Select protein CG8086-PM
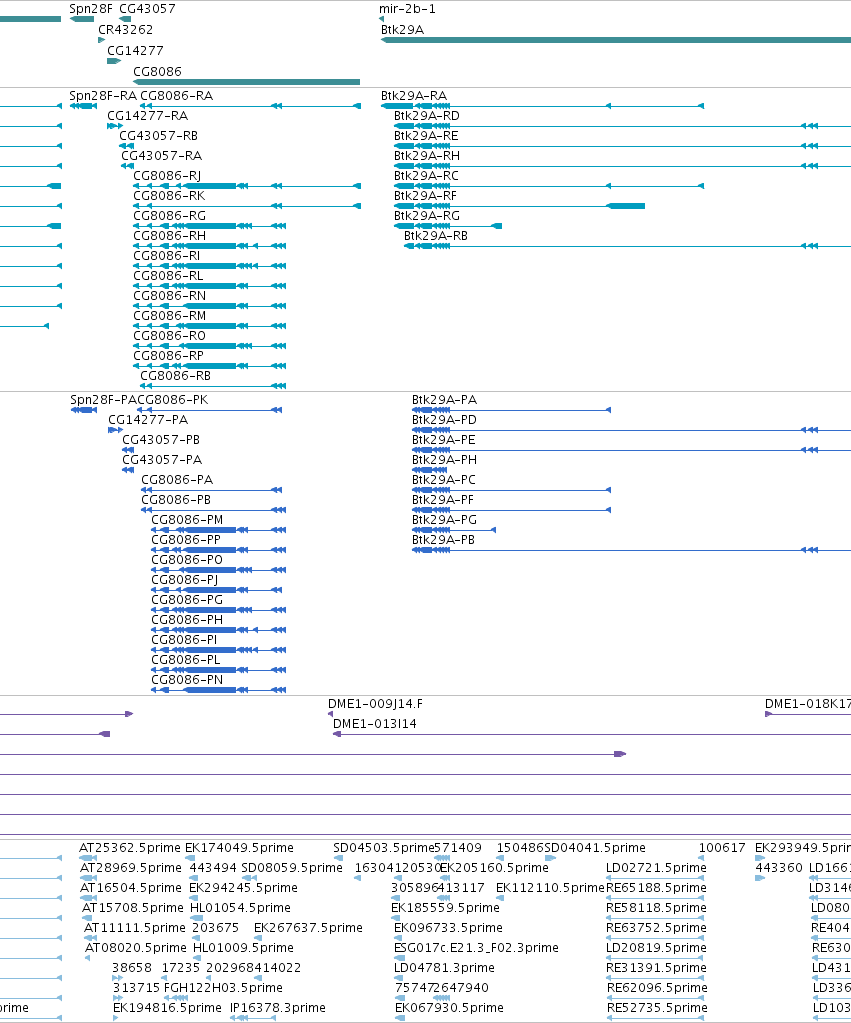 (187, 520)
